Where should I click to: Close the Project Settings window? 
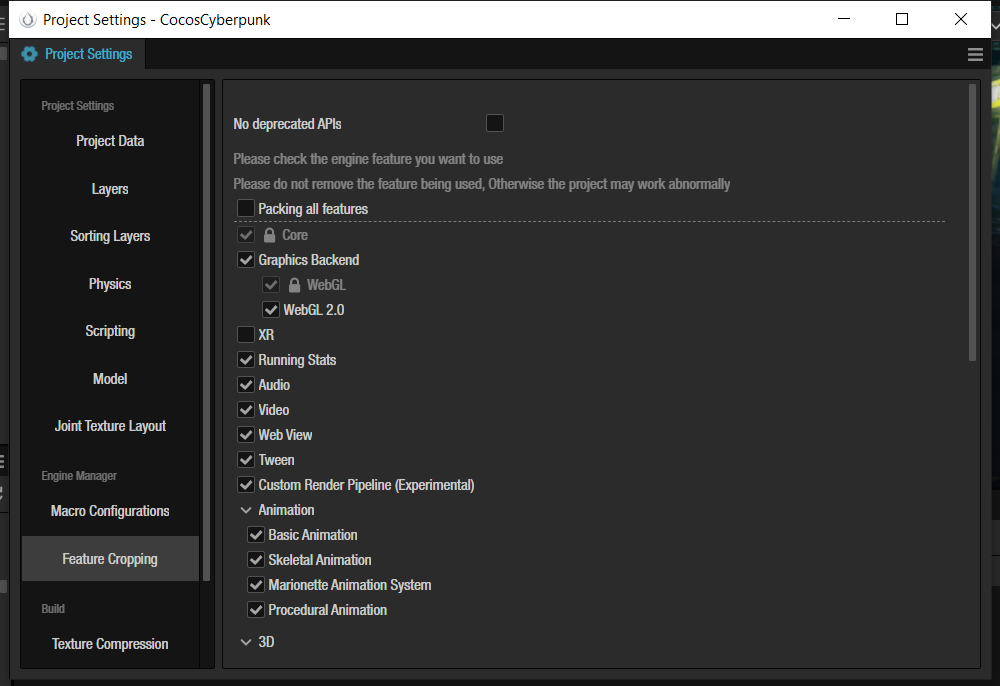coord(961,19)
